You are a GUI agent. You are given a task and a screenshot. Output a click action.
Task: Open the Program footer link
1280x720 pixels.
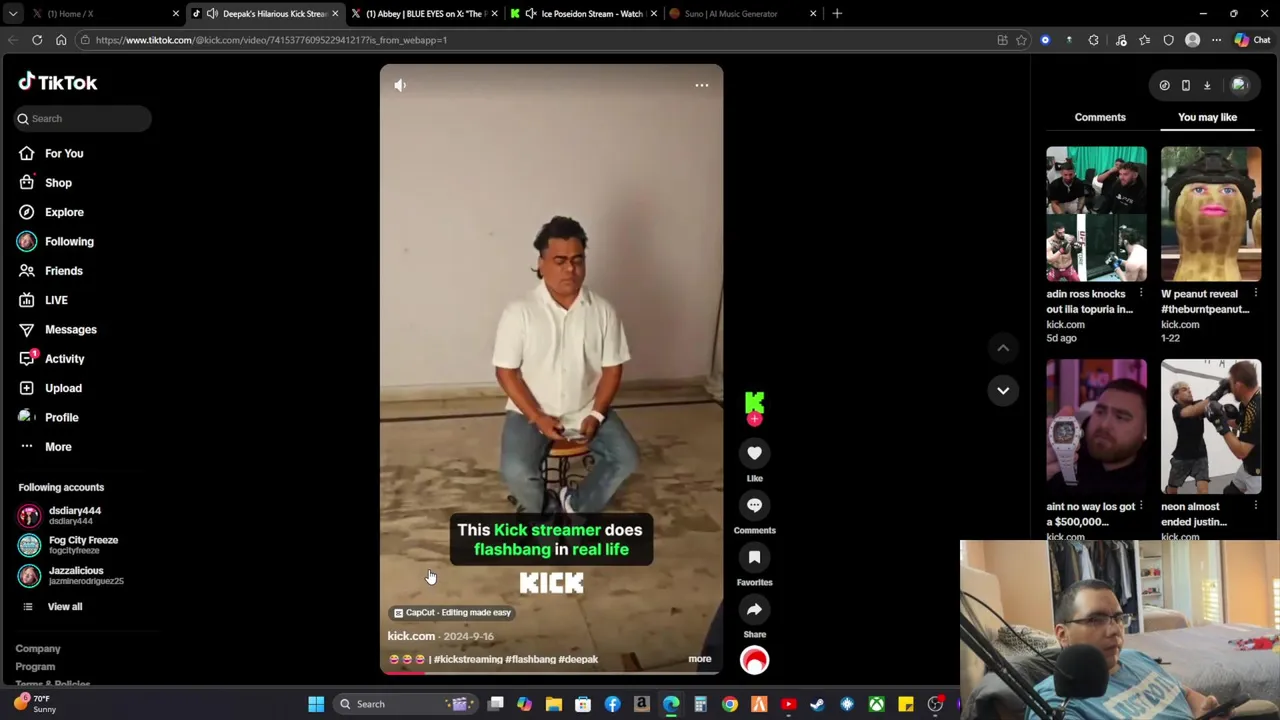coord(35,667)
